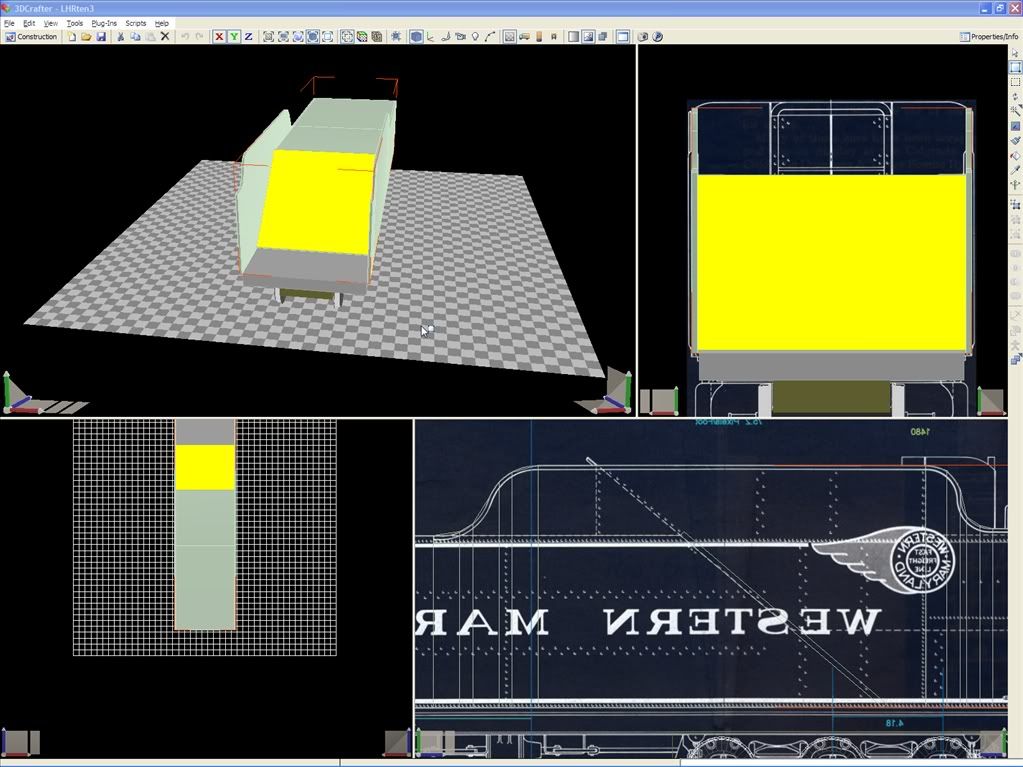1023x767 pixels.
Task: Open the Properties/Info panel
Action: pyautogui.click(x=989, y=37)
